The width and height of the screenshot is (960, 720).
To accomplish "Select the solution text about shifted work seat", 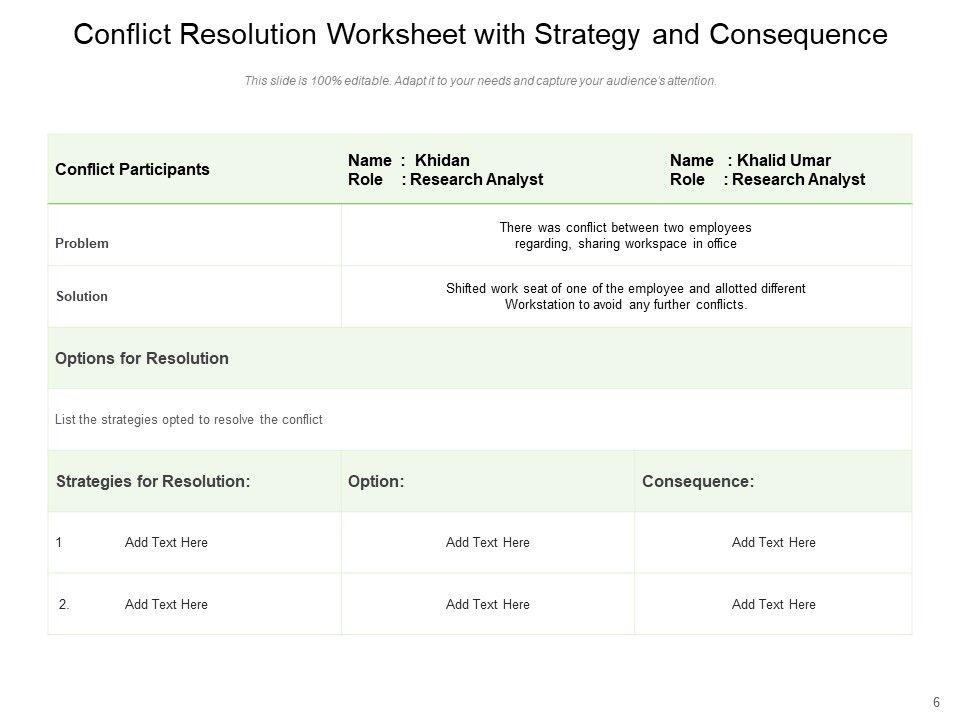I will (x=625, y=297).
